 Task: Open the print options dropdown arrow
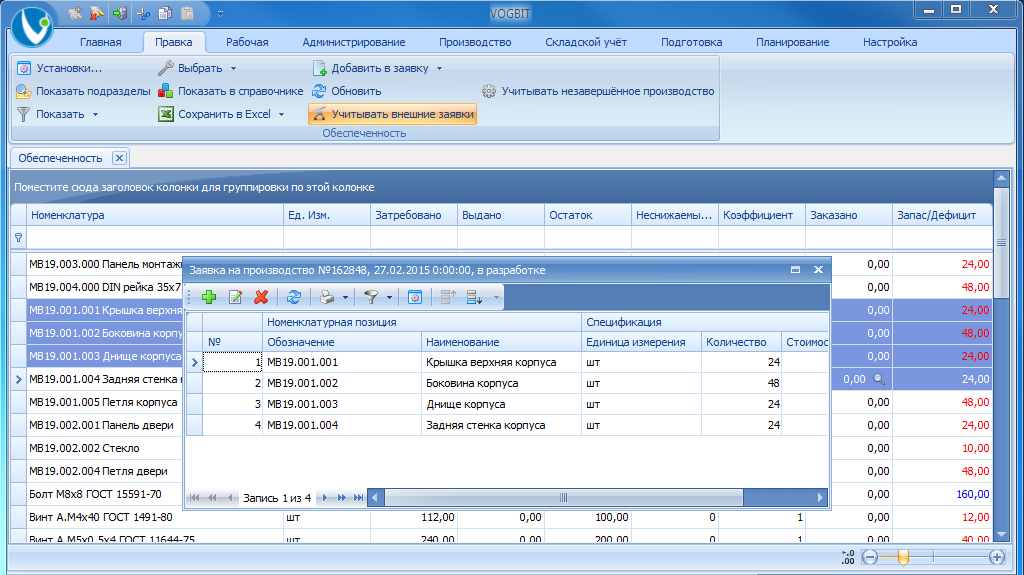click(345, 298)
